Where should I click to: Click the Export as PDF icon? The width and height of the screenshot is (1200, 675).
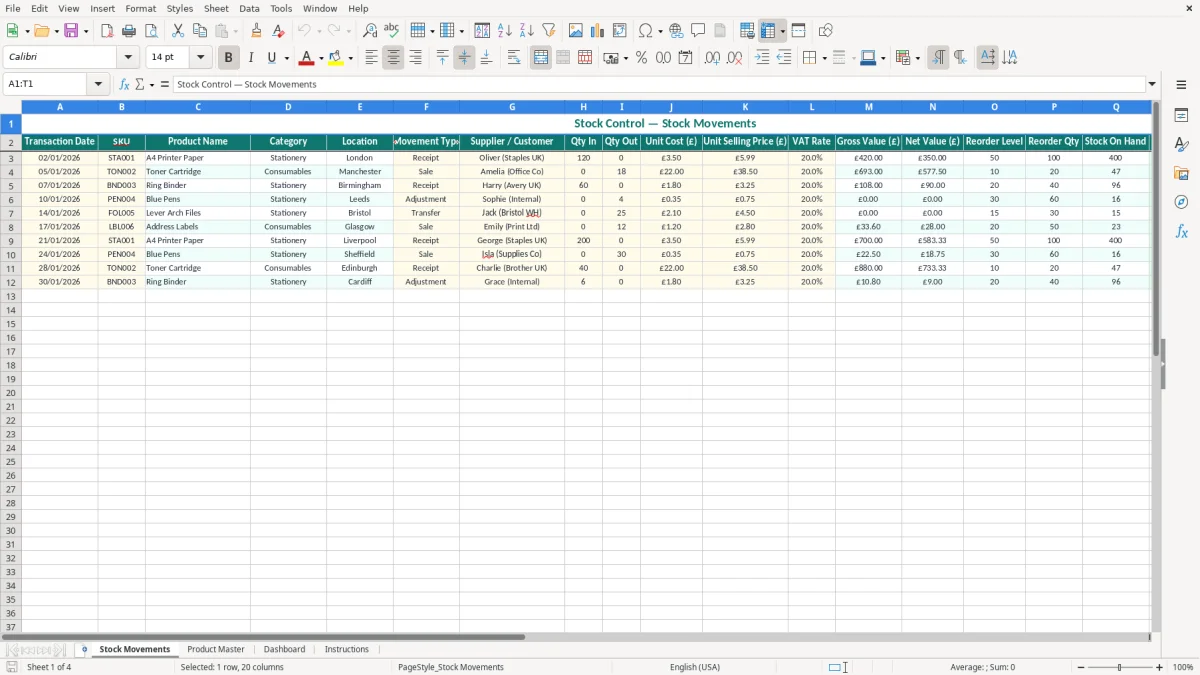point(107,31)
